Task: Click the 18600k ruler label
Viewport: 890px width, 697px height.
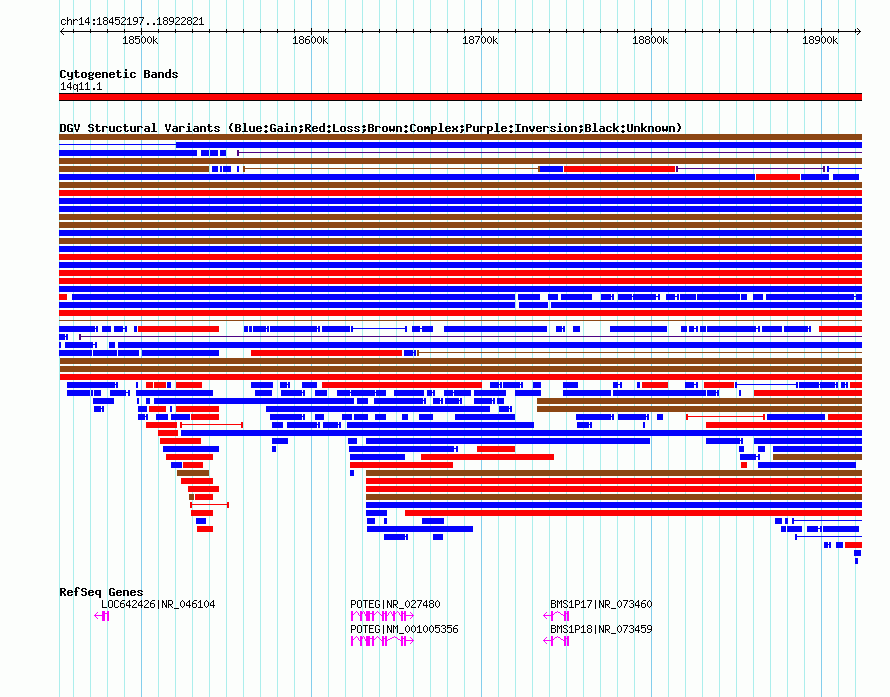Action: [310, 40]
